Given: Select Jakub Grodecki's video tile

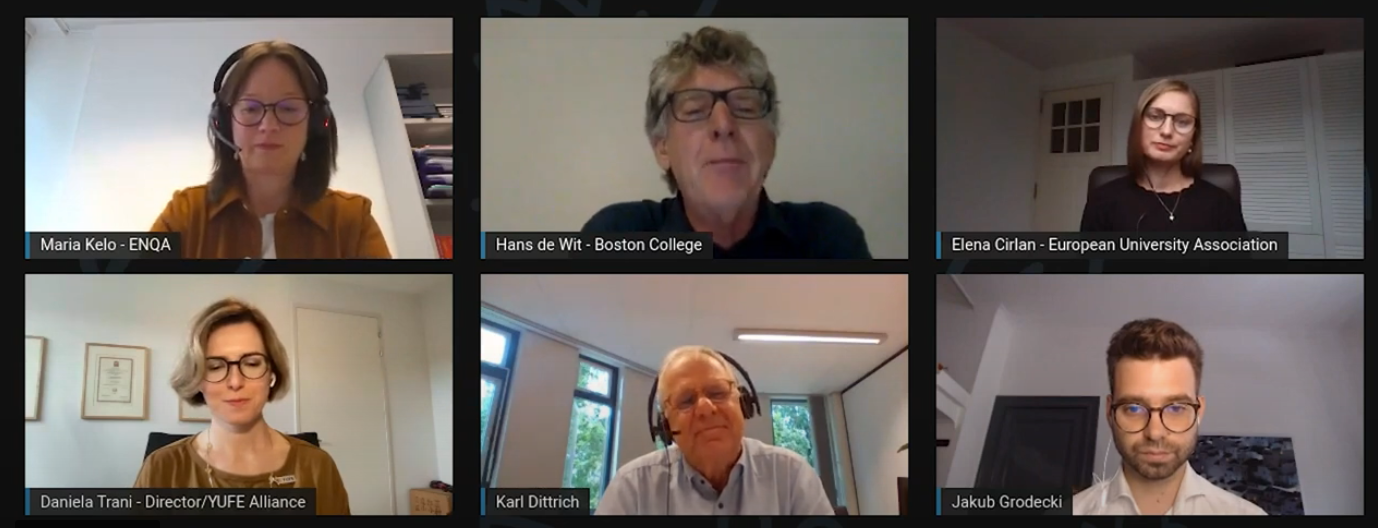Looking at the screenshot, I should point(1150,394).
